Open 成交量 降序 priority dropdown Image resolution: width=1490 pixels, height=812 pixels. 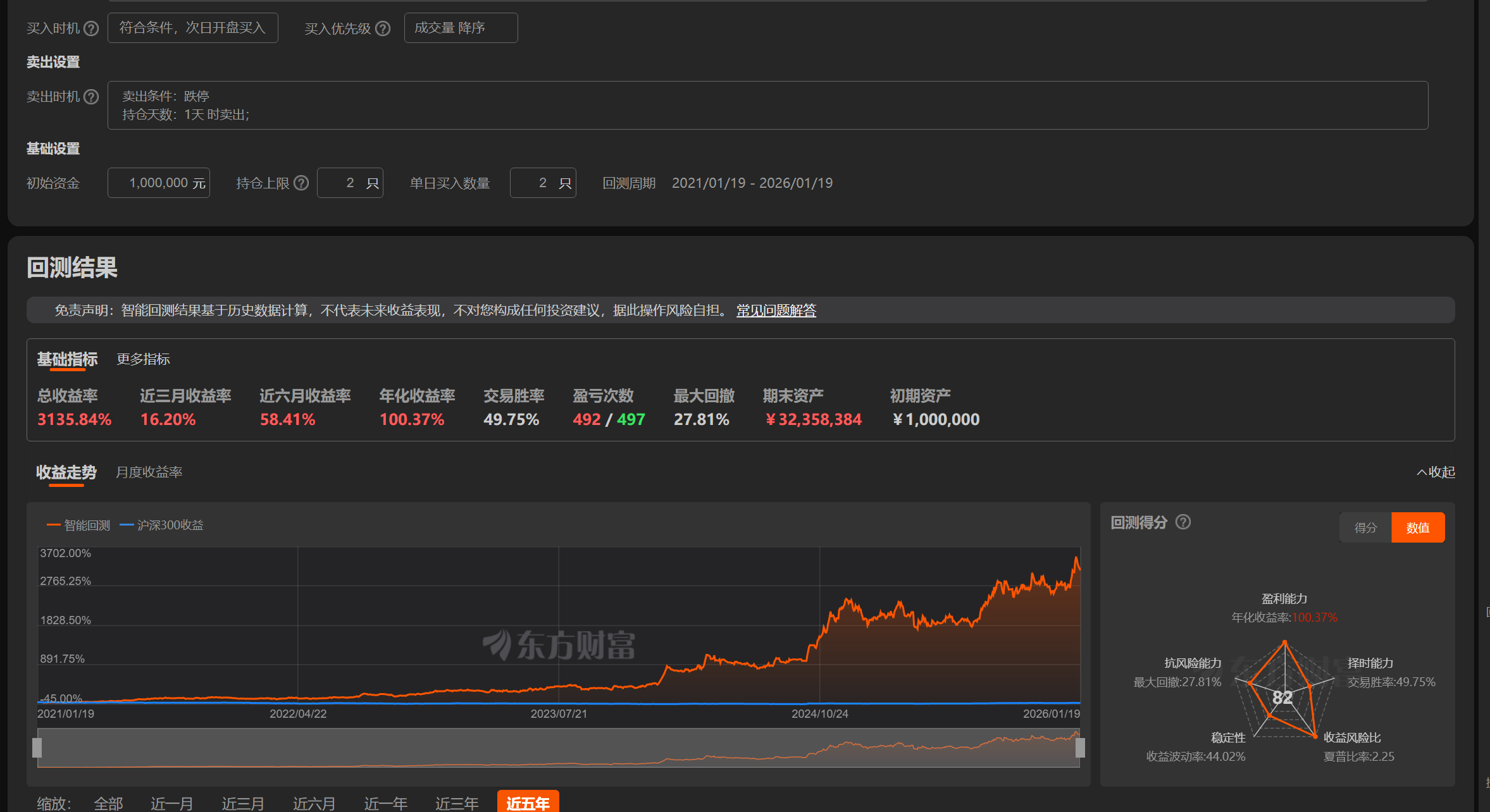(x=461, y=28)
